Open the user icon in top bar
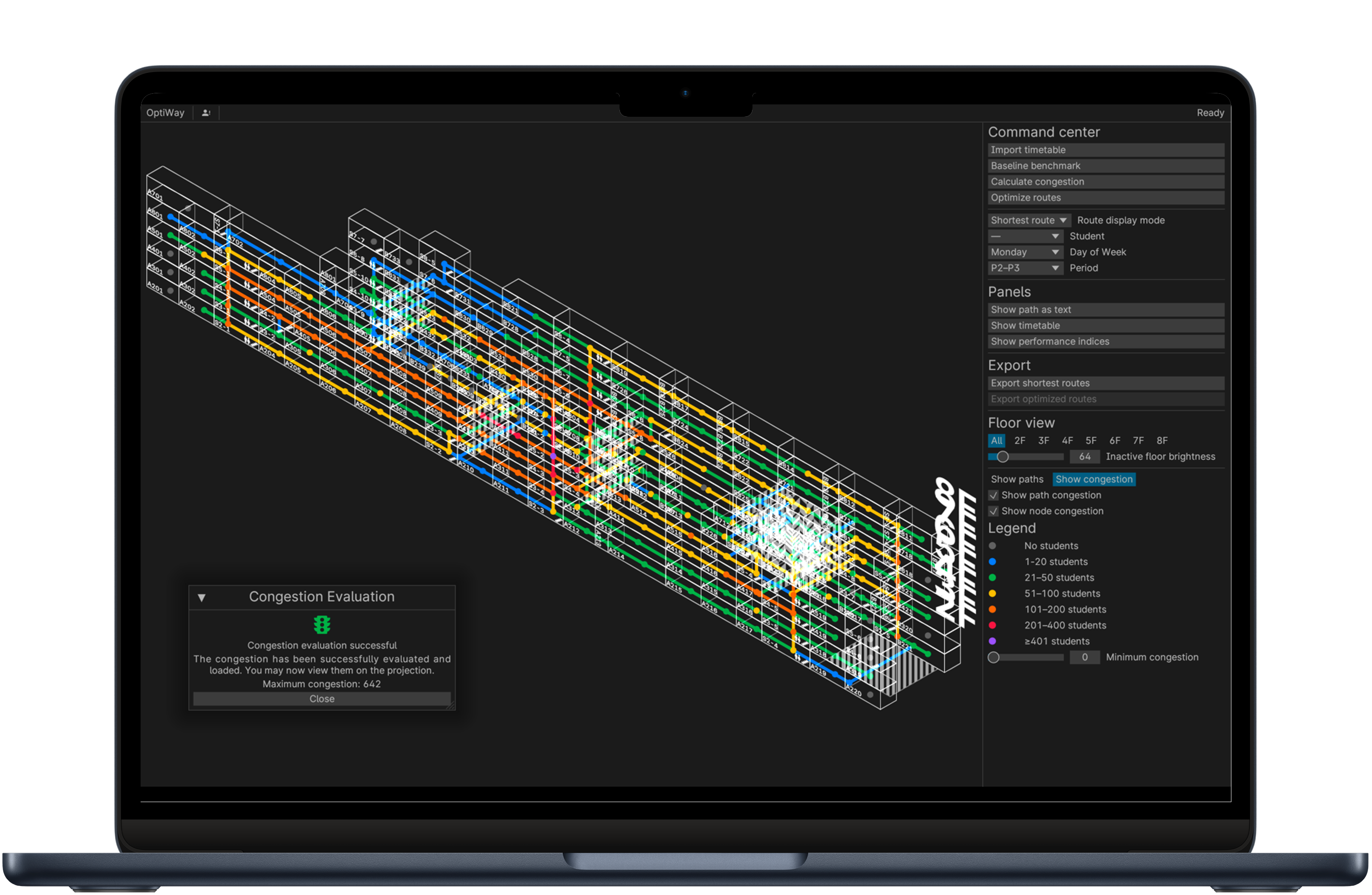 click(x=206, y=113)
